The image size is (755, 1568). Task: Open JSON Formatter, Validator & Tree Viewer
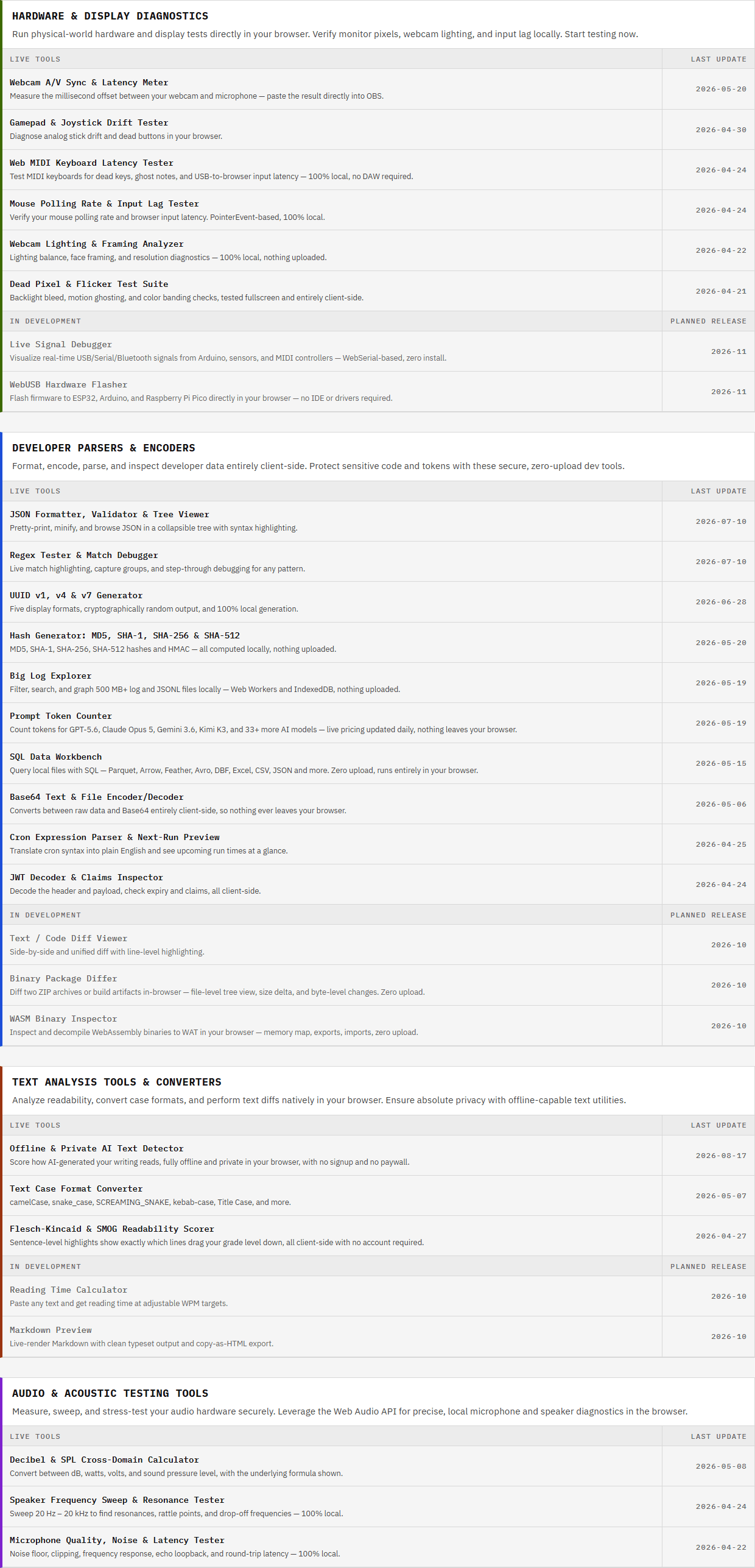[x=109, y=515]
